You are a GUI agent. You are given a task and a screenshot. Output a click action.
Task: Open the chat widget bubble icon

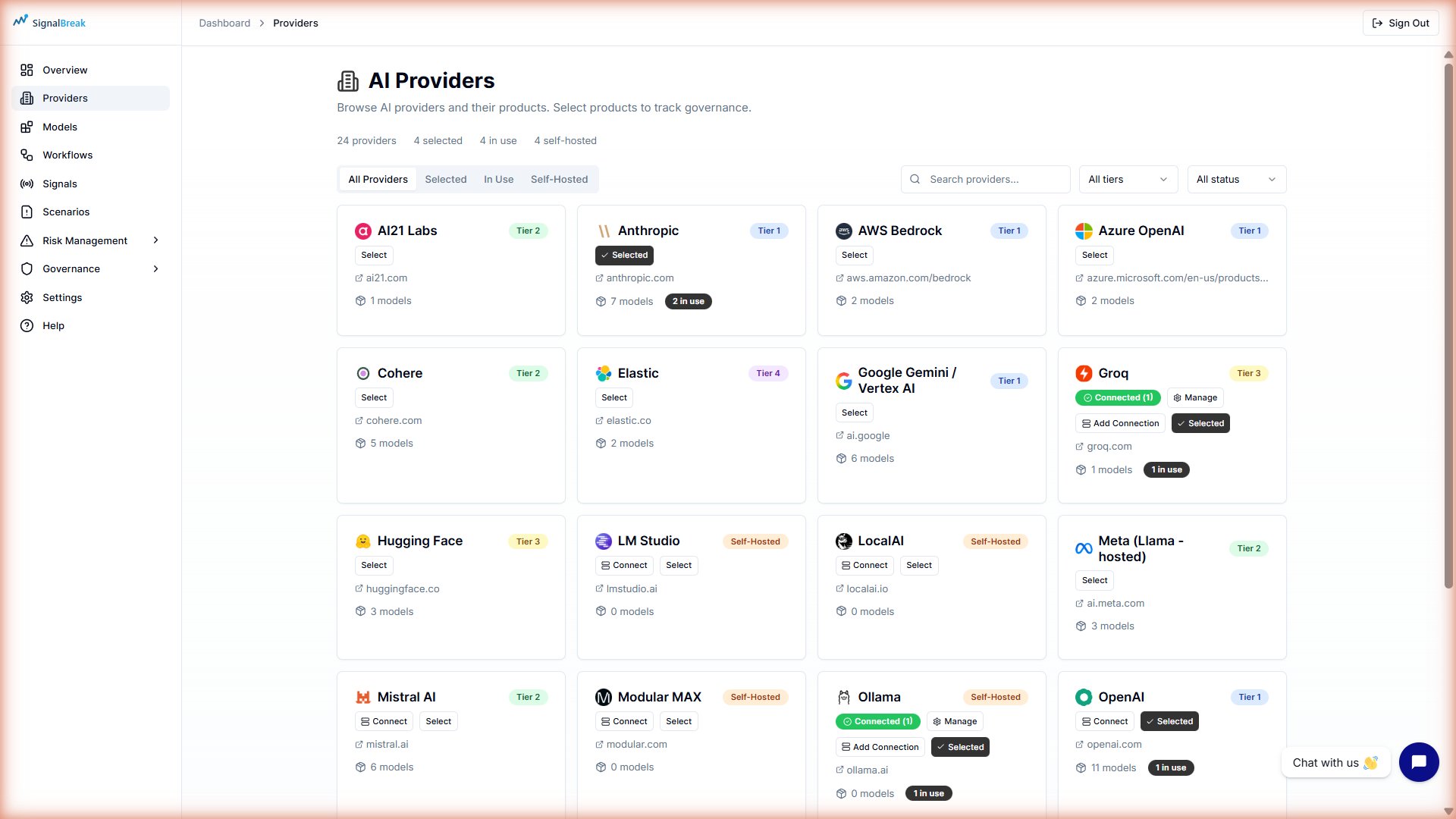[x=1418, y=762]
